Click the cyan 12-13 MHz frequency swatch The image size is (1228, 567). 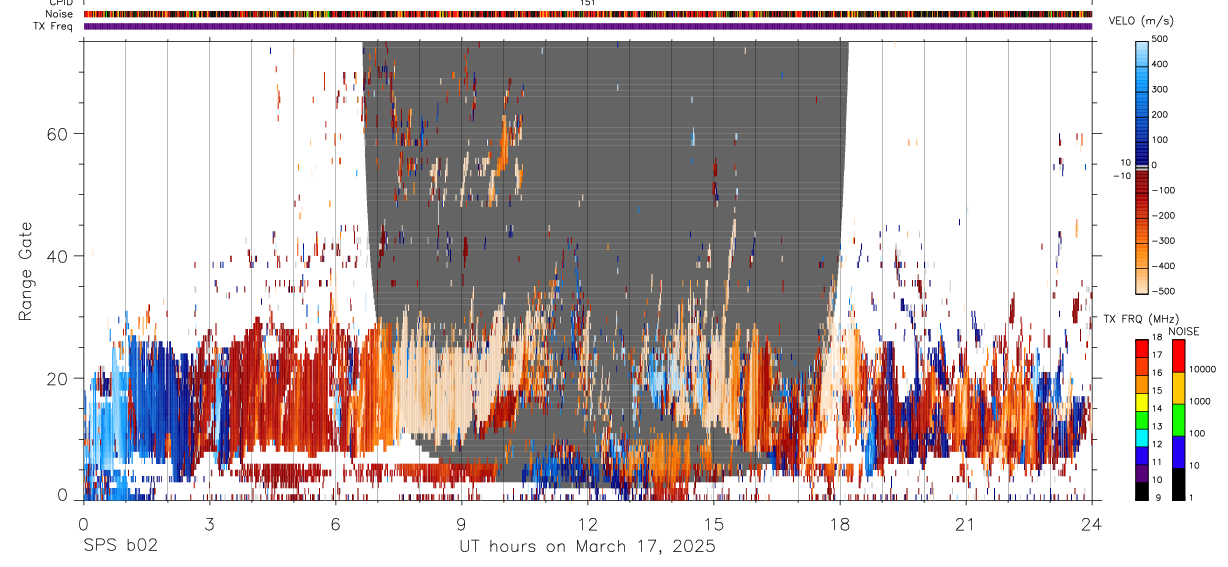(1142, 438)
